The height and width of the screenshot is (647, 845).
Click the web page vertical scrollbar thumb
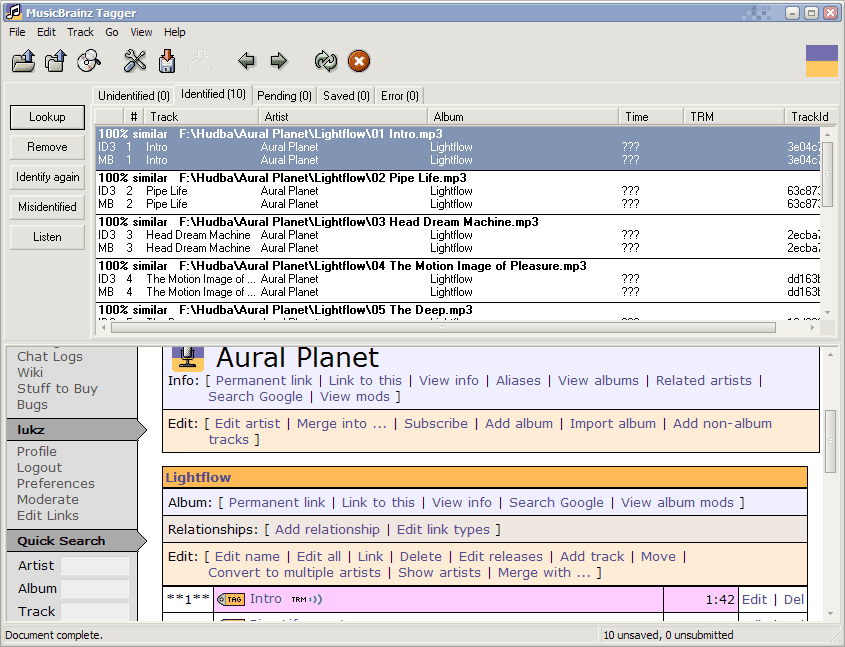pos(830,441)
